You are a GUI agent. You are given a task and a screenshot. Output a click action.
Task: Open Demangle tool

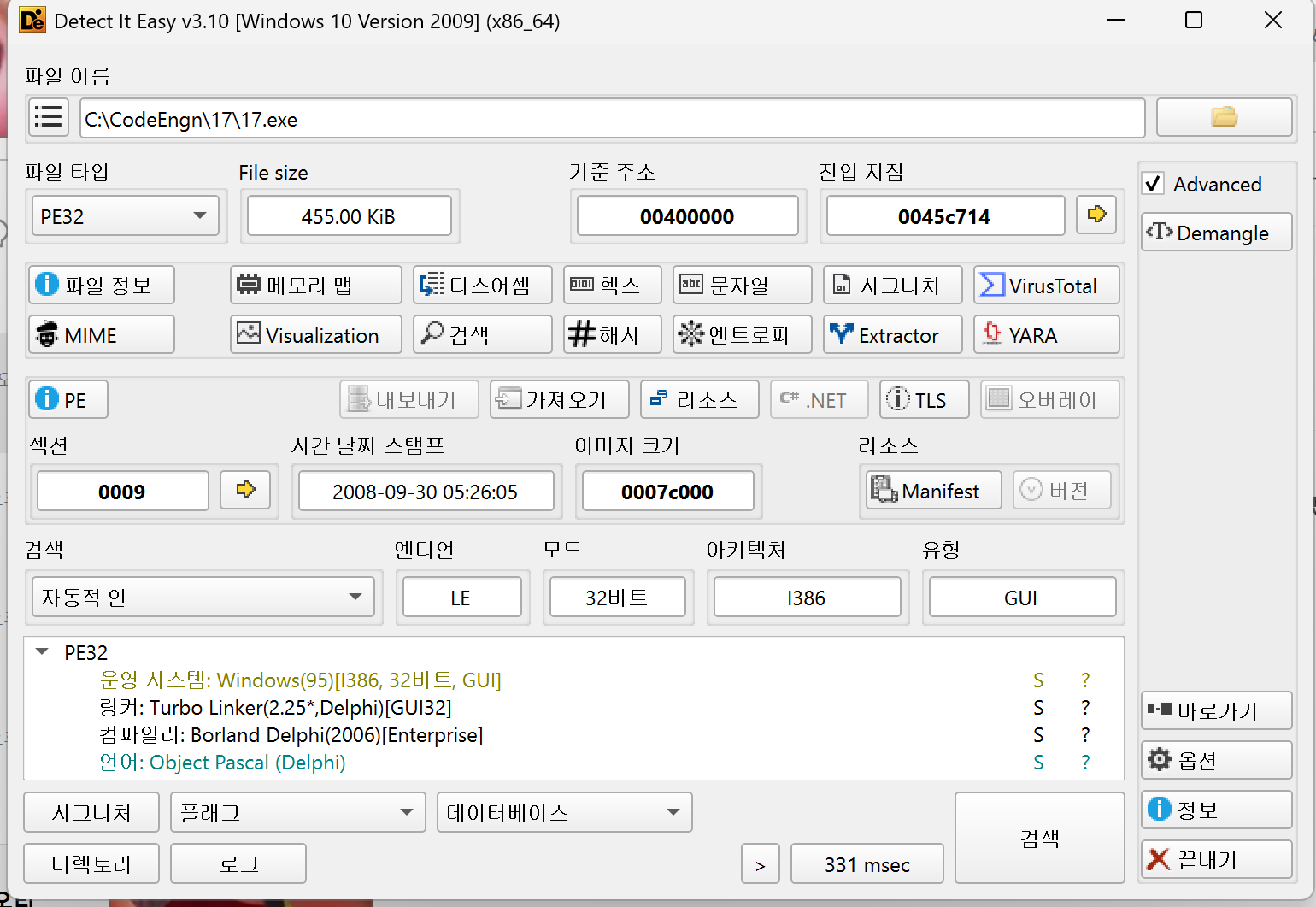click(1216, 232)
